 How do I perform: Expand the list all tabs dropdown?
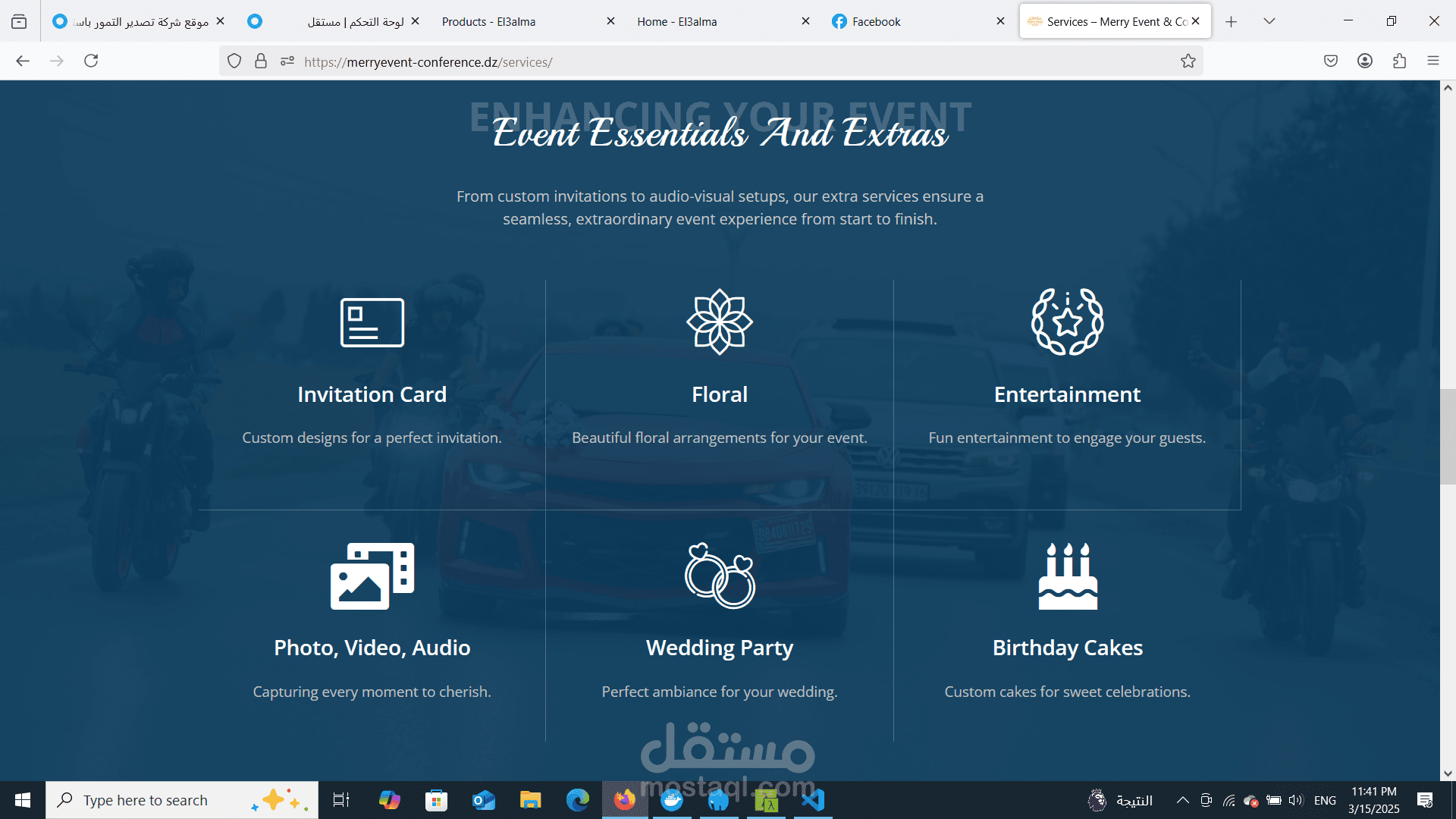pos(1269,21)
